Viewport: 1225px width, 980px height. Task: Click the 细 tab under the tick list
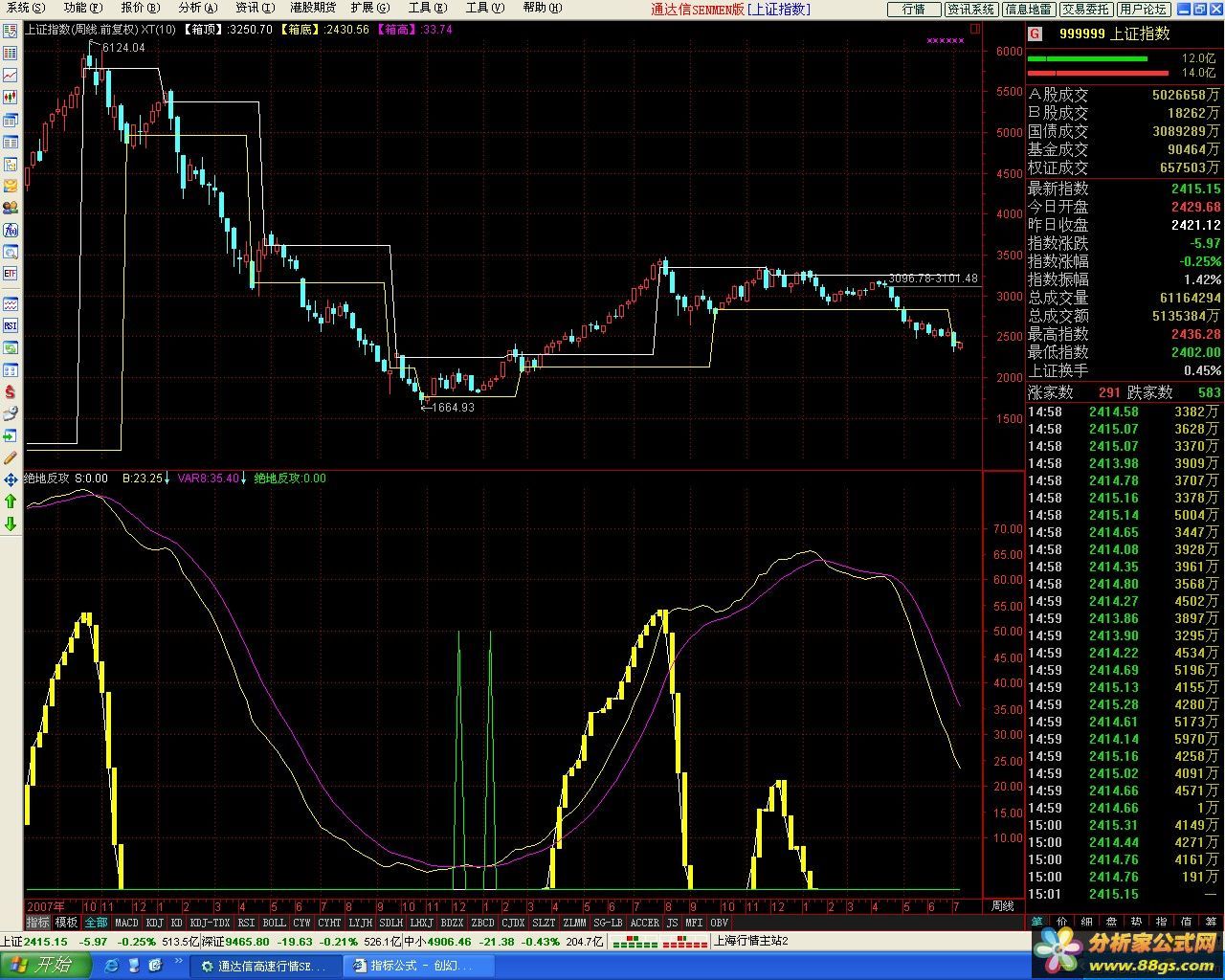[1087, 922]
